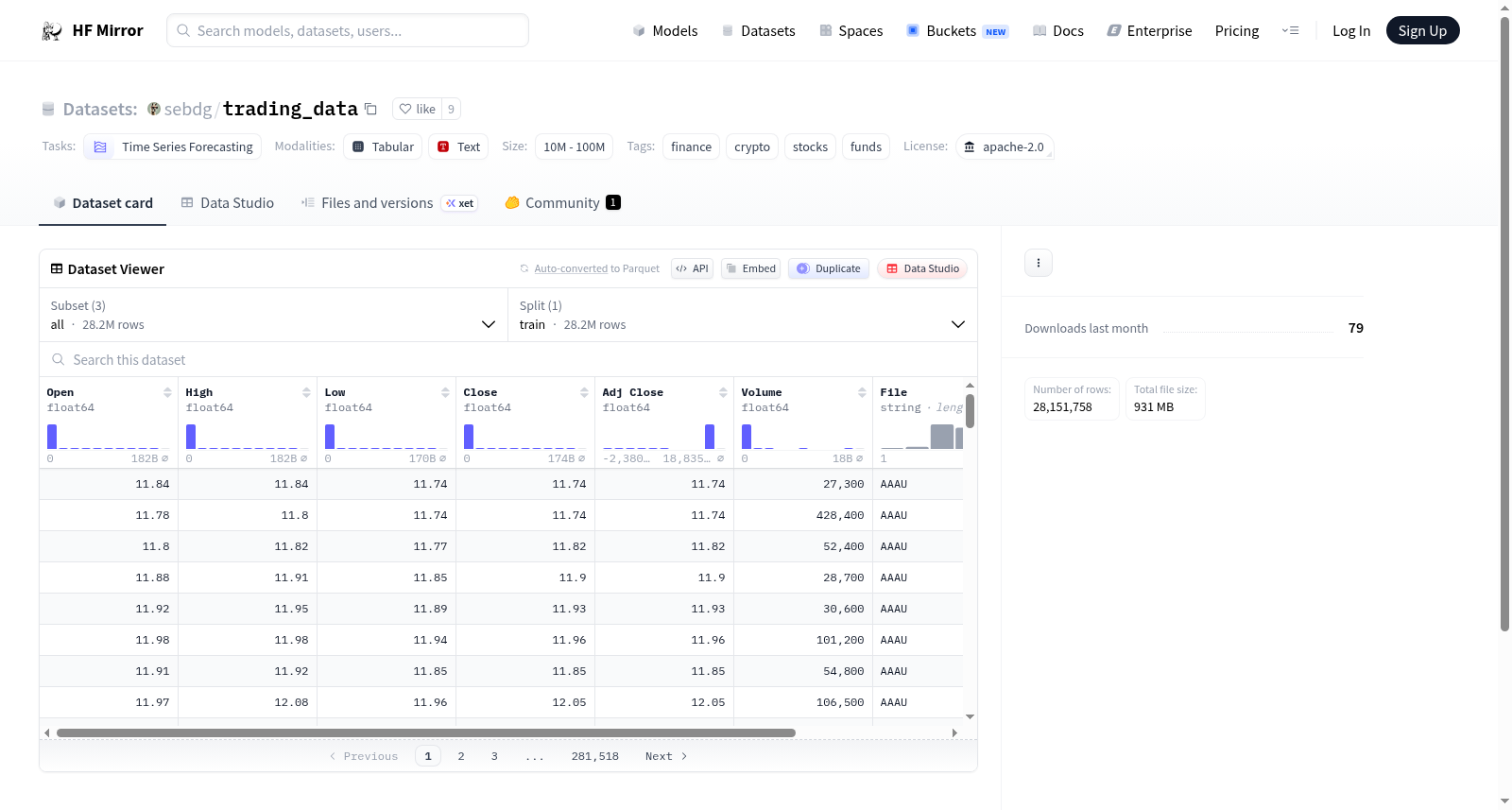Click the table's scroll-down arrow

click(x=970, y=717)
